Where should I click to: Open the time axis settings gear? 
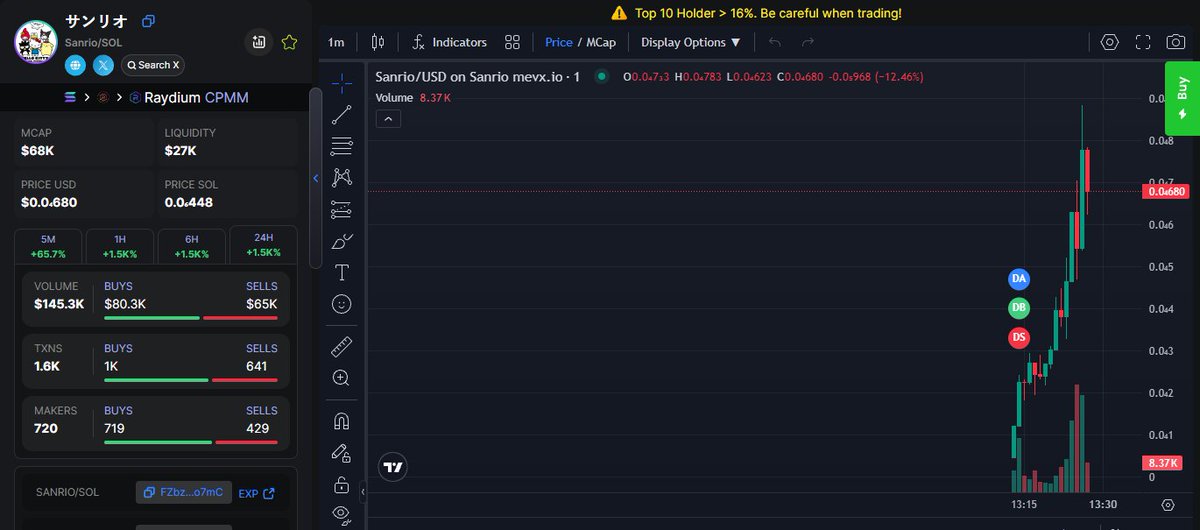[1167, 504]
